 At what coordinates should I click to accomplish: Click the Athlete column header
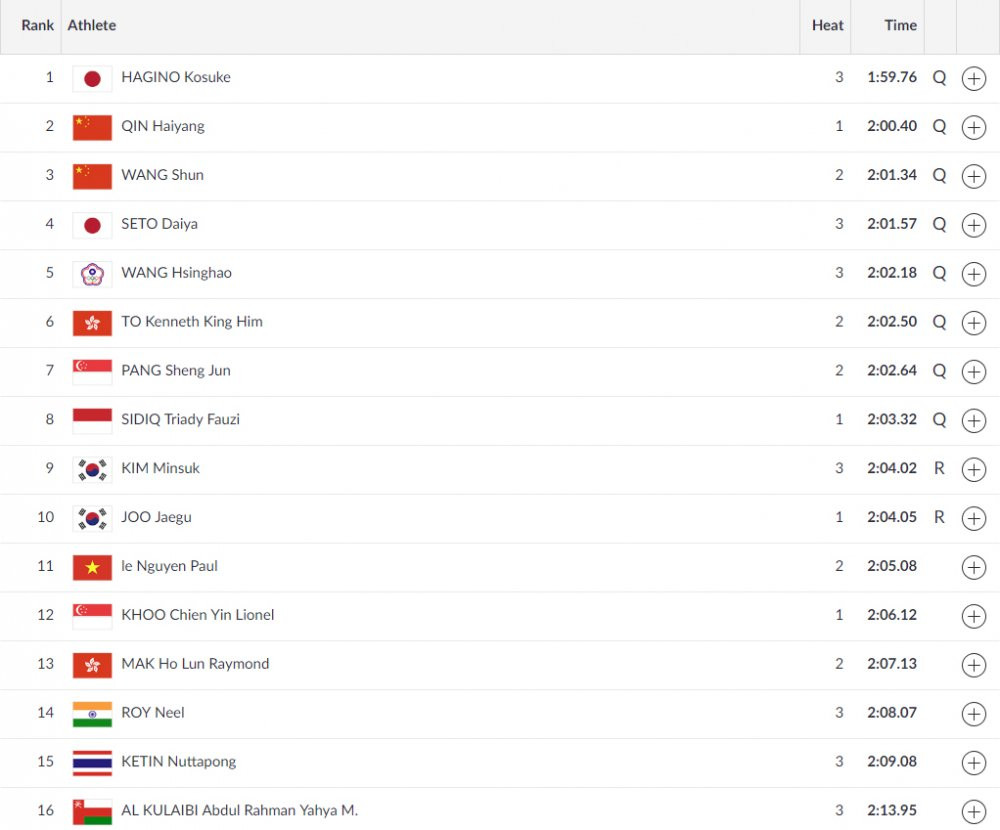92,26
